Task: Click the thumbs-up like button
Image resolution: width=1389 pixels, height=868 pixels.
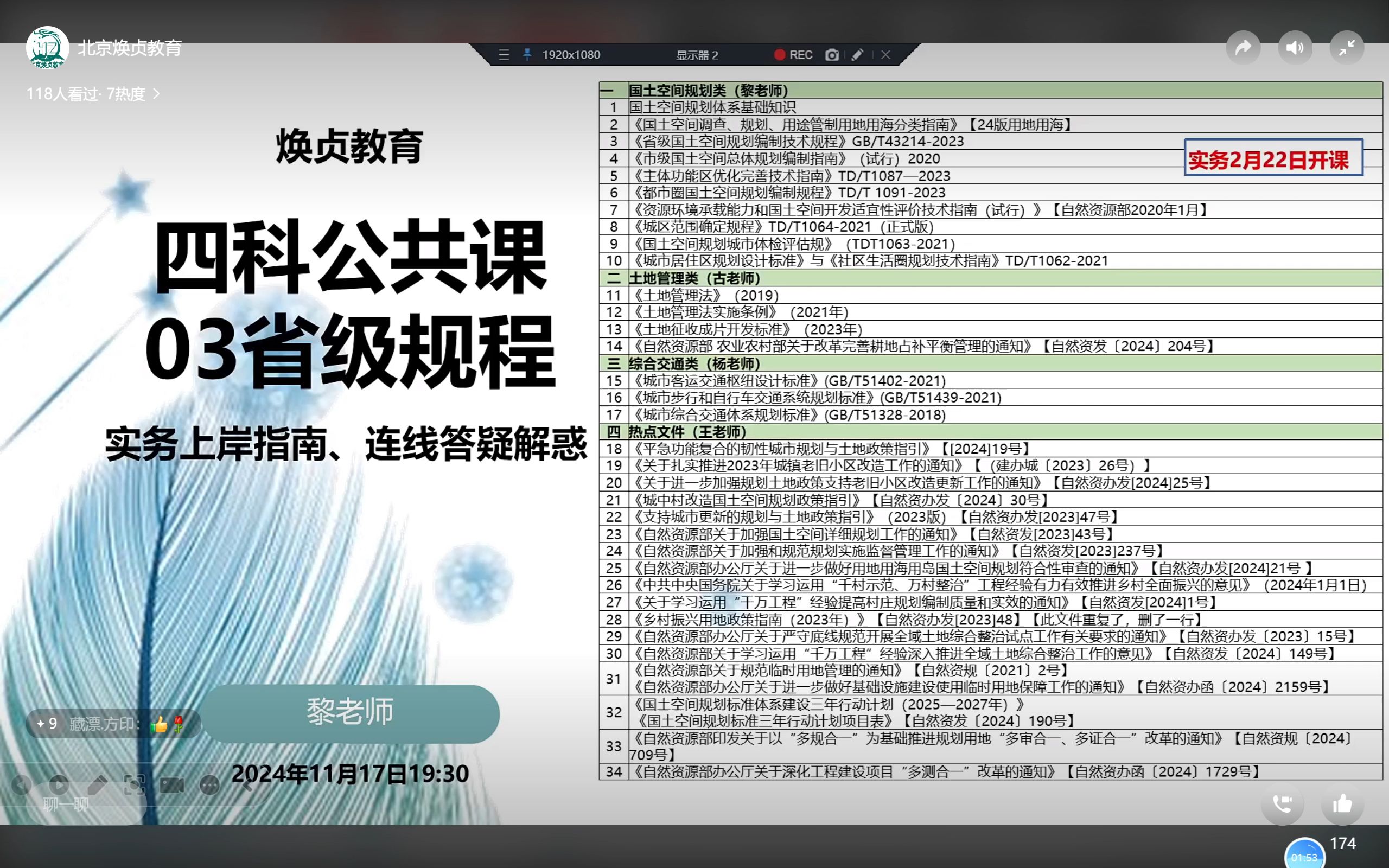Action: 1342,805
